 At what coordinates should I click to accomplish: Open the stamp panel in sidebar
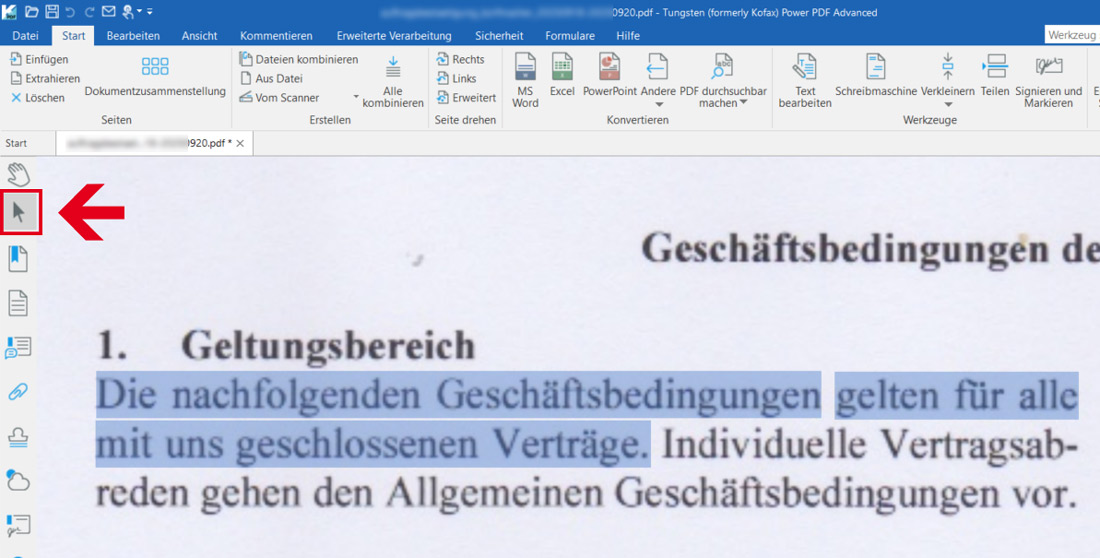[x=18, y=437]
